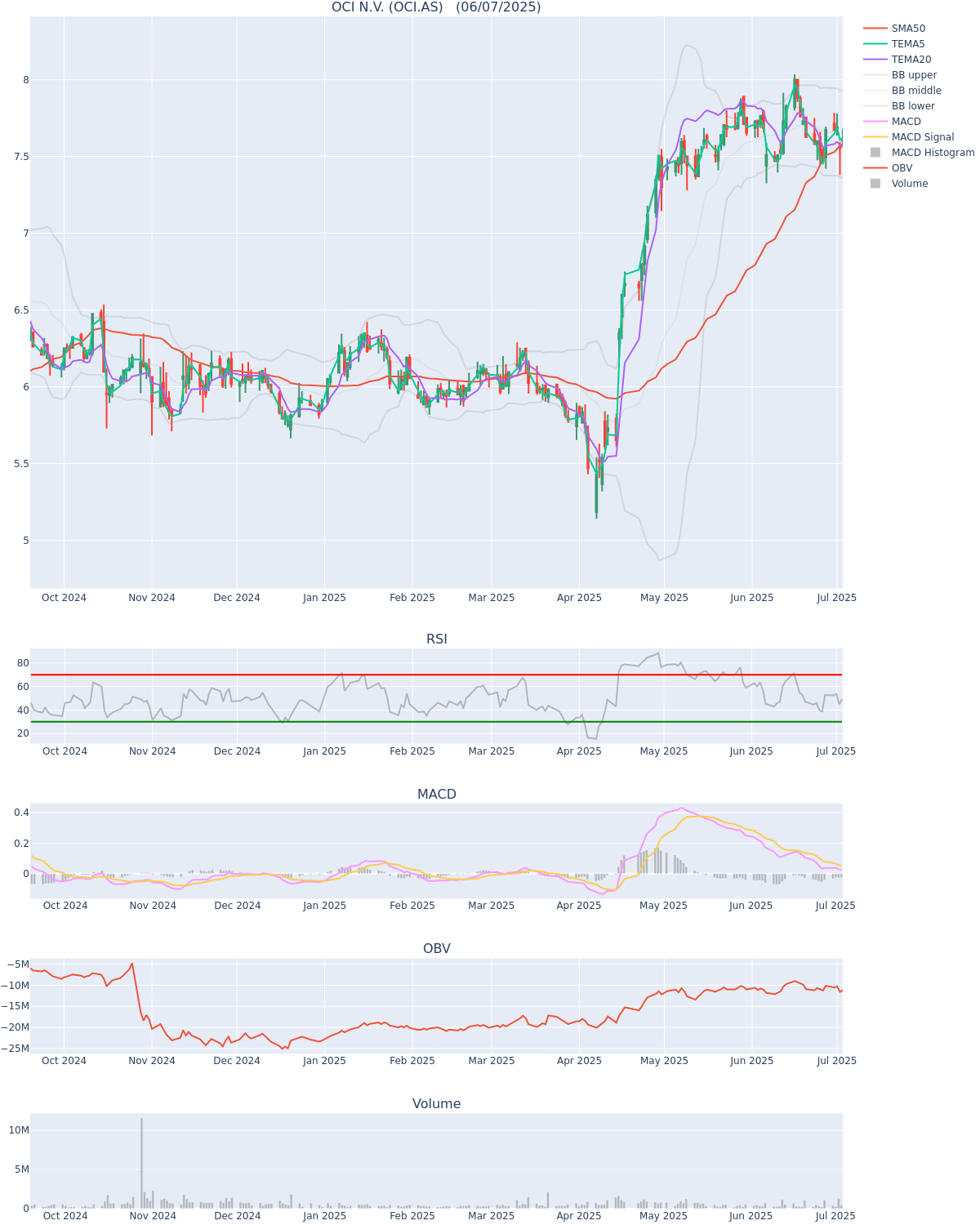Viewport: 980px width, 1225px height.
Task: Click the 10M label on Volume axis
Action: [20, 1130]
